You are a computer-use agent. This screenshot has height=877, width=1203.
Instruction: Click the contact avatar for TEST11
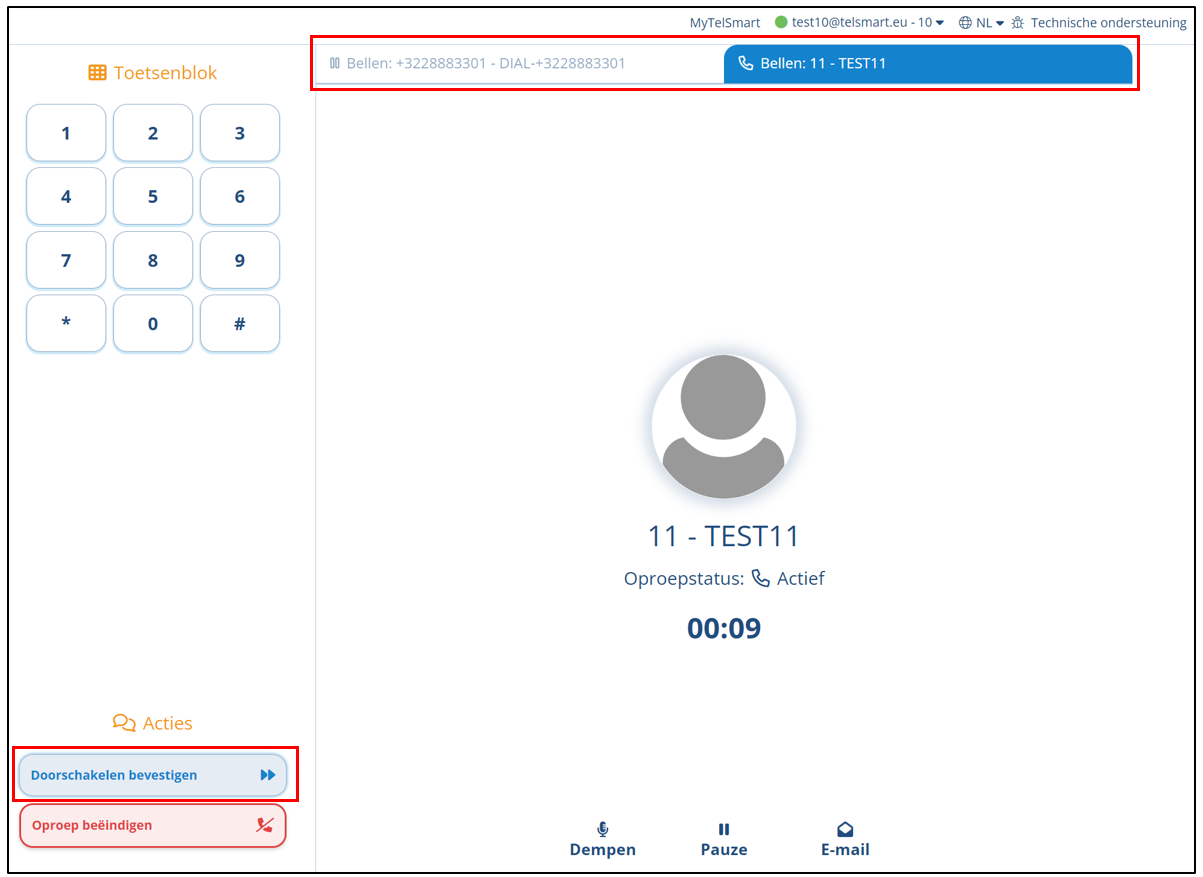coord(723,426)
